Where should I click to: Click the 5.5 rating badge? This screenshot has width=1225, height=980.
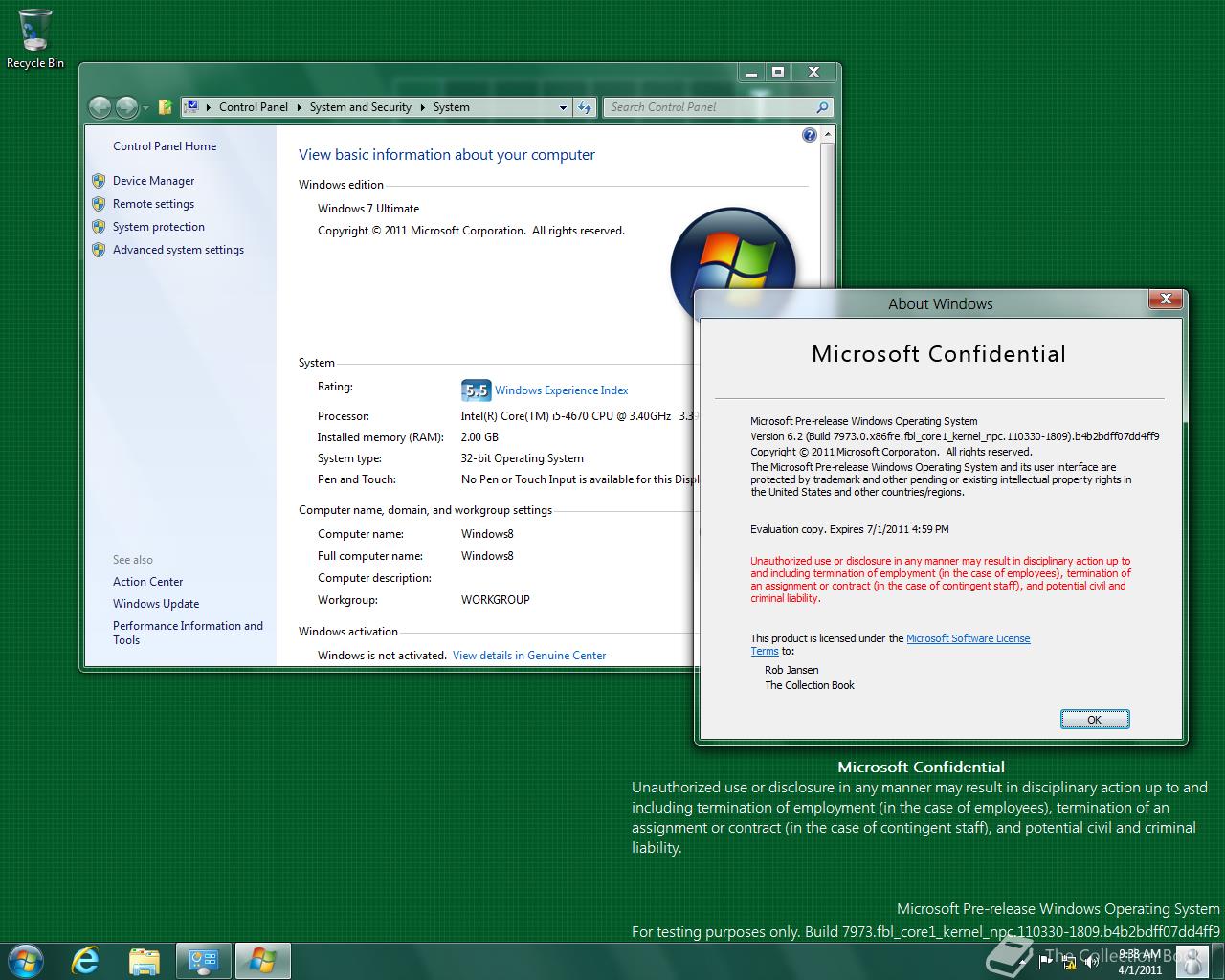coord(476,390)
